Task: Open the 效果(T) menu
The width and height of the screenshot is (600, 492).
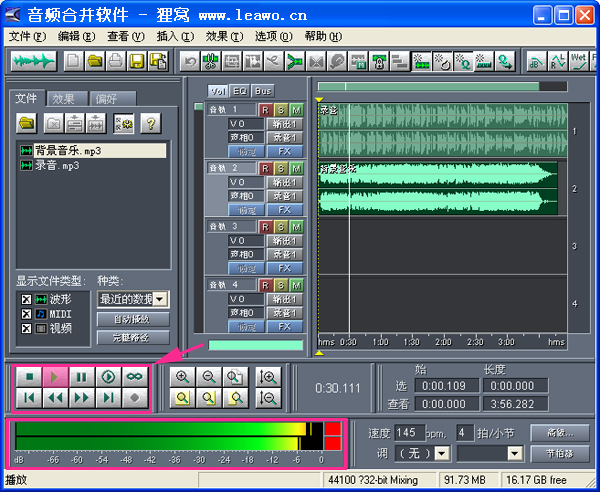Action: [224, 36]
